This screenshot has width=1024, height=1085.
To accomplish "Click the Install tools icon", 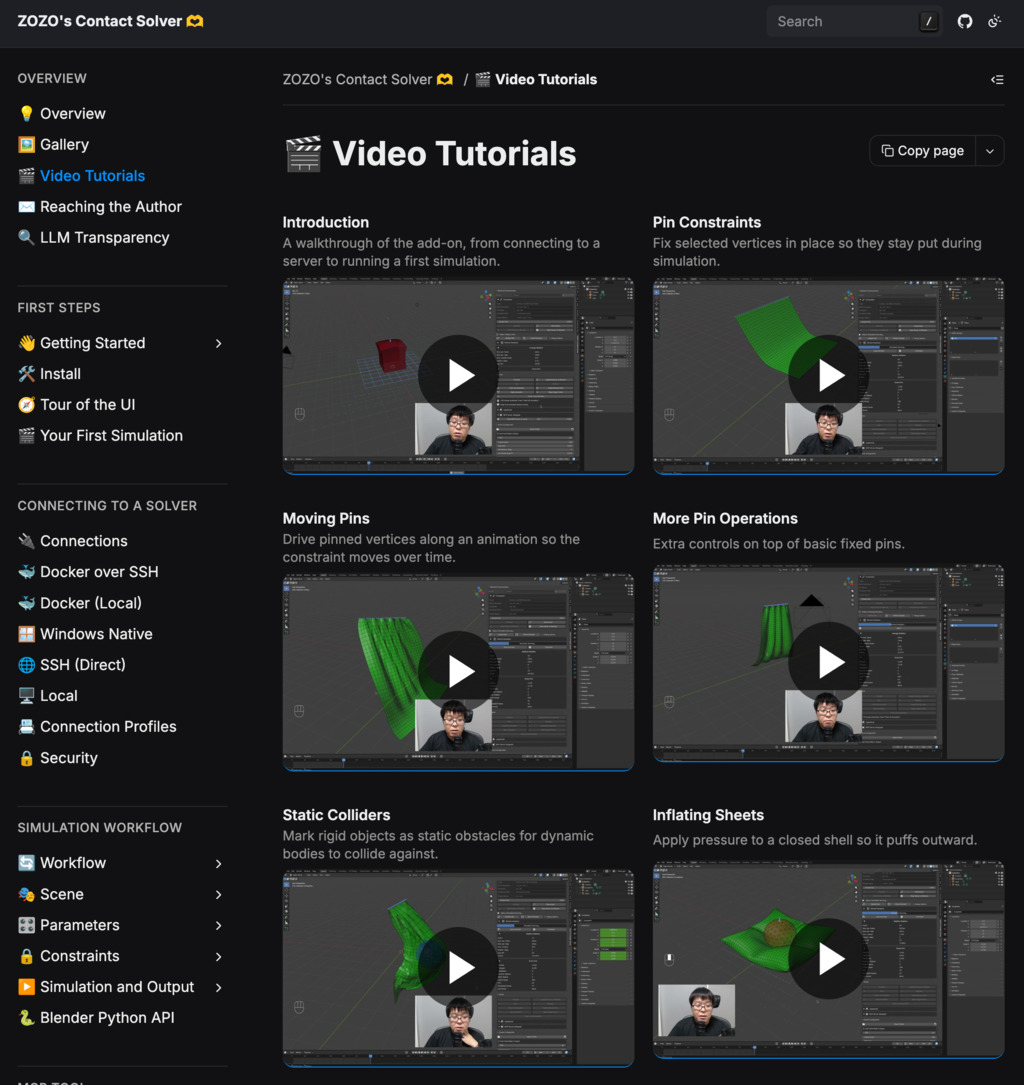I will 26,374.
